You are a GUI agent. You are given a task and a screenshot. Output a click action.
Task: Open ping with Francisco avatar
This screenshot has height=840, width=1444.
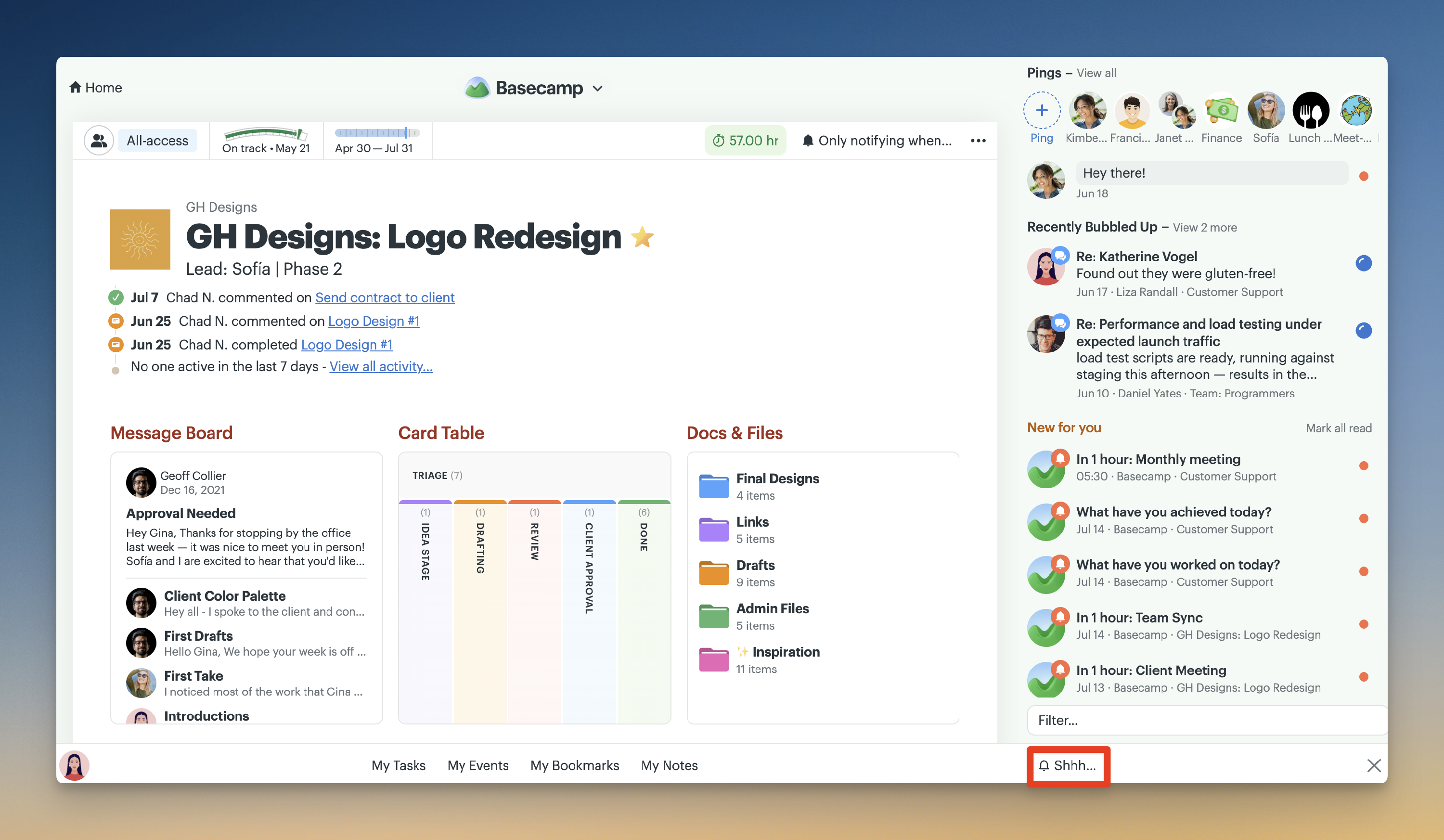coord(1132,110)
